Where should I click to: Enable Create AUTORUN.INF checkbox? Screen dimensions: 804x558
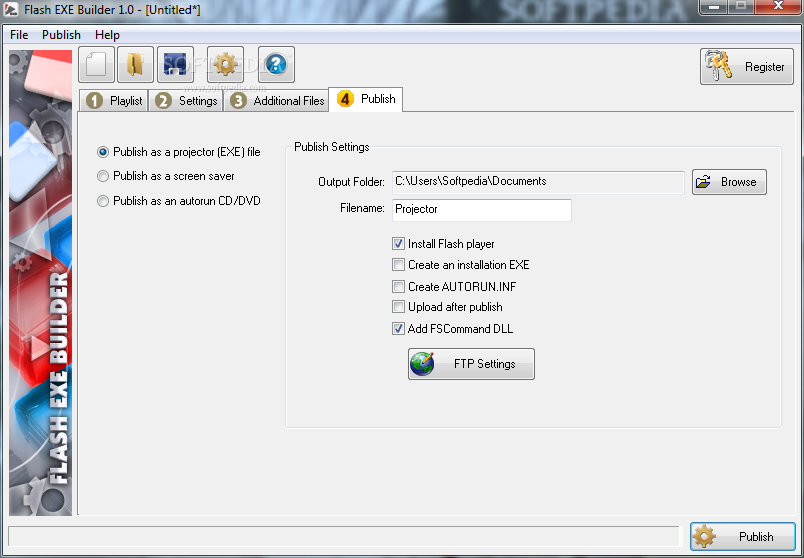coord(398,286)
